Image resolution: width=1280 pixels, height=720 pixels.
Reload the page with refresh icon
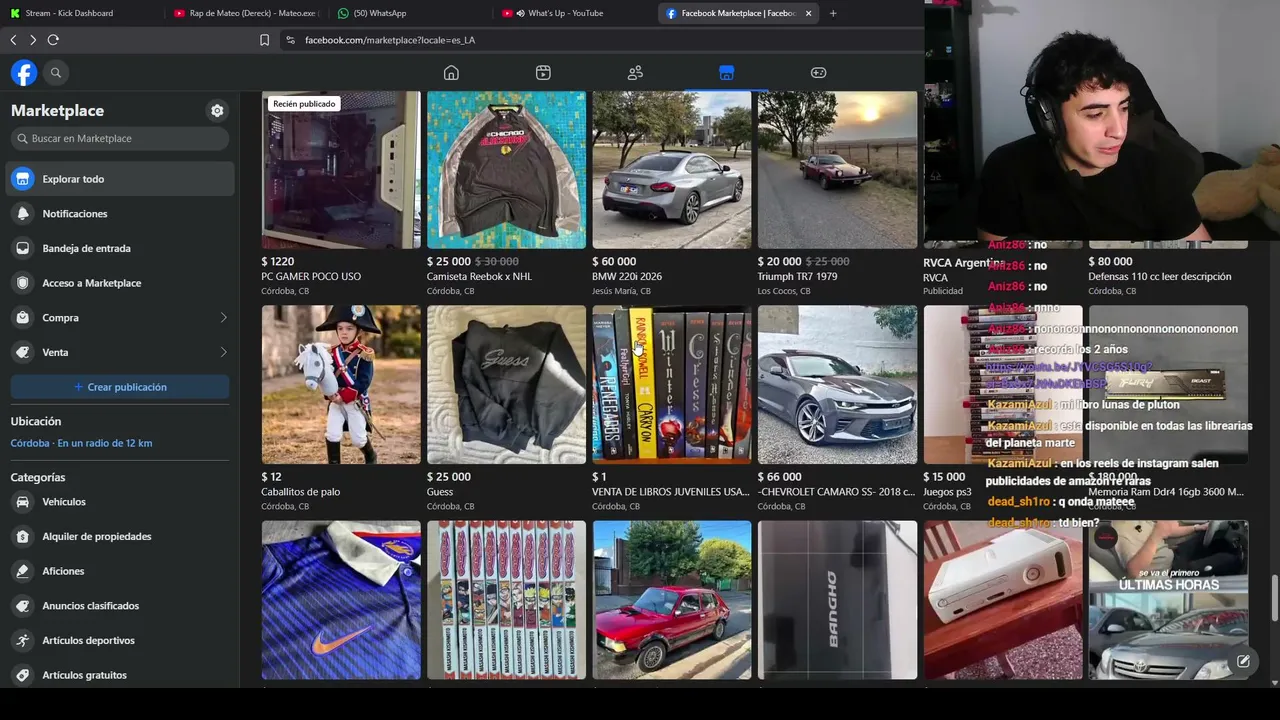tap(53, 40)
